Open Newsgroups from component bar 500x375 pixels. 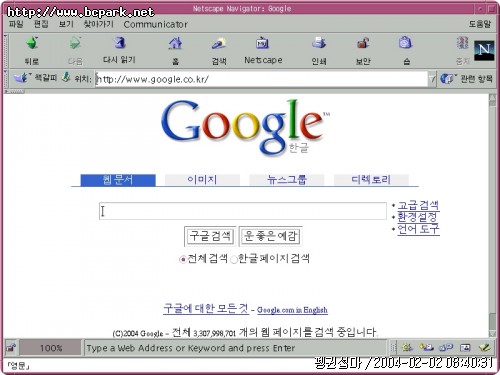pyautogui.click(x=446, y=348)
